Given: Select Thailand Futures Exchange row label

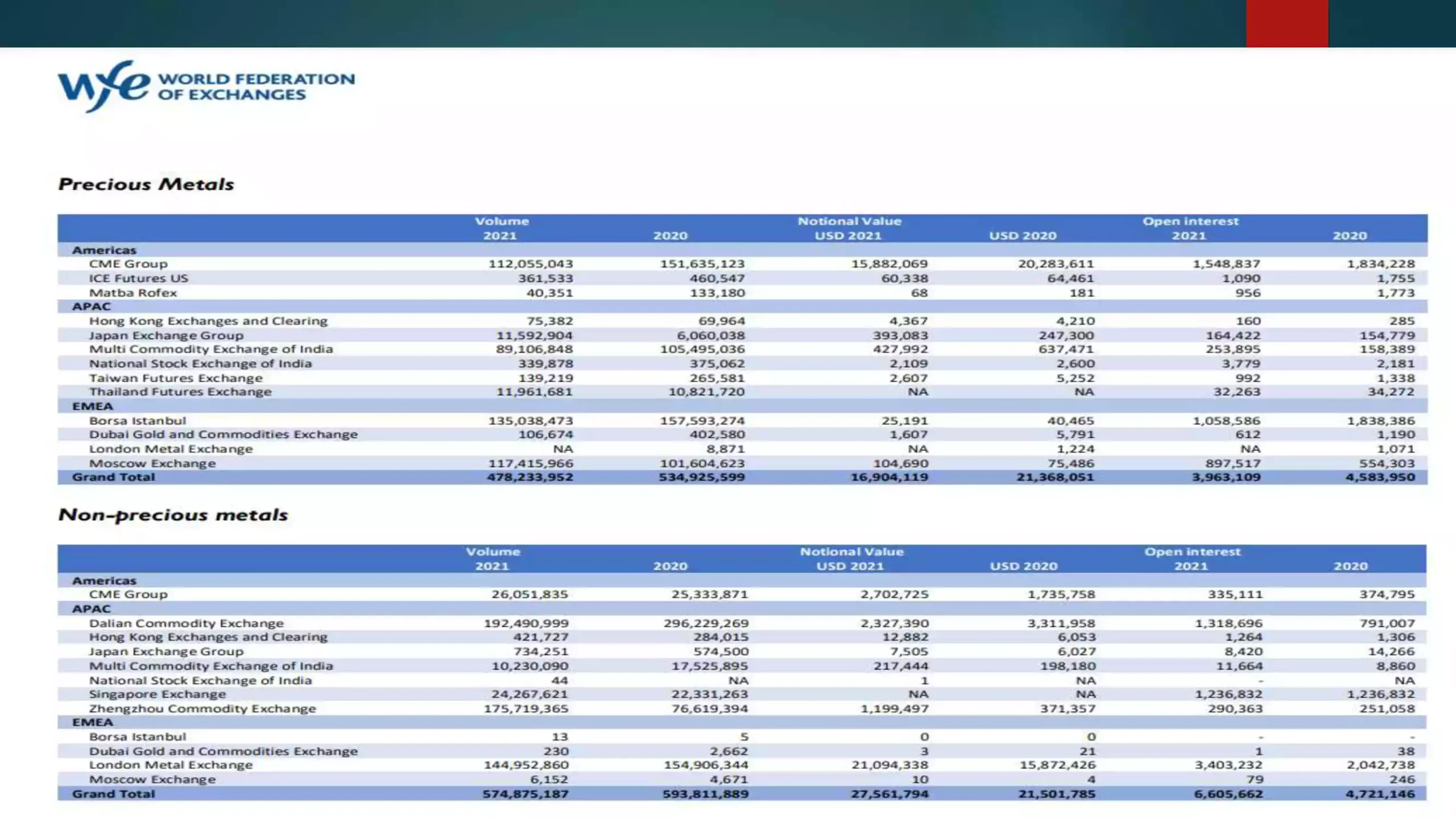Looking at the screenshot, I should (180, 392).
